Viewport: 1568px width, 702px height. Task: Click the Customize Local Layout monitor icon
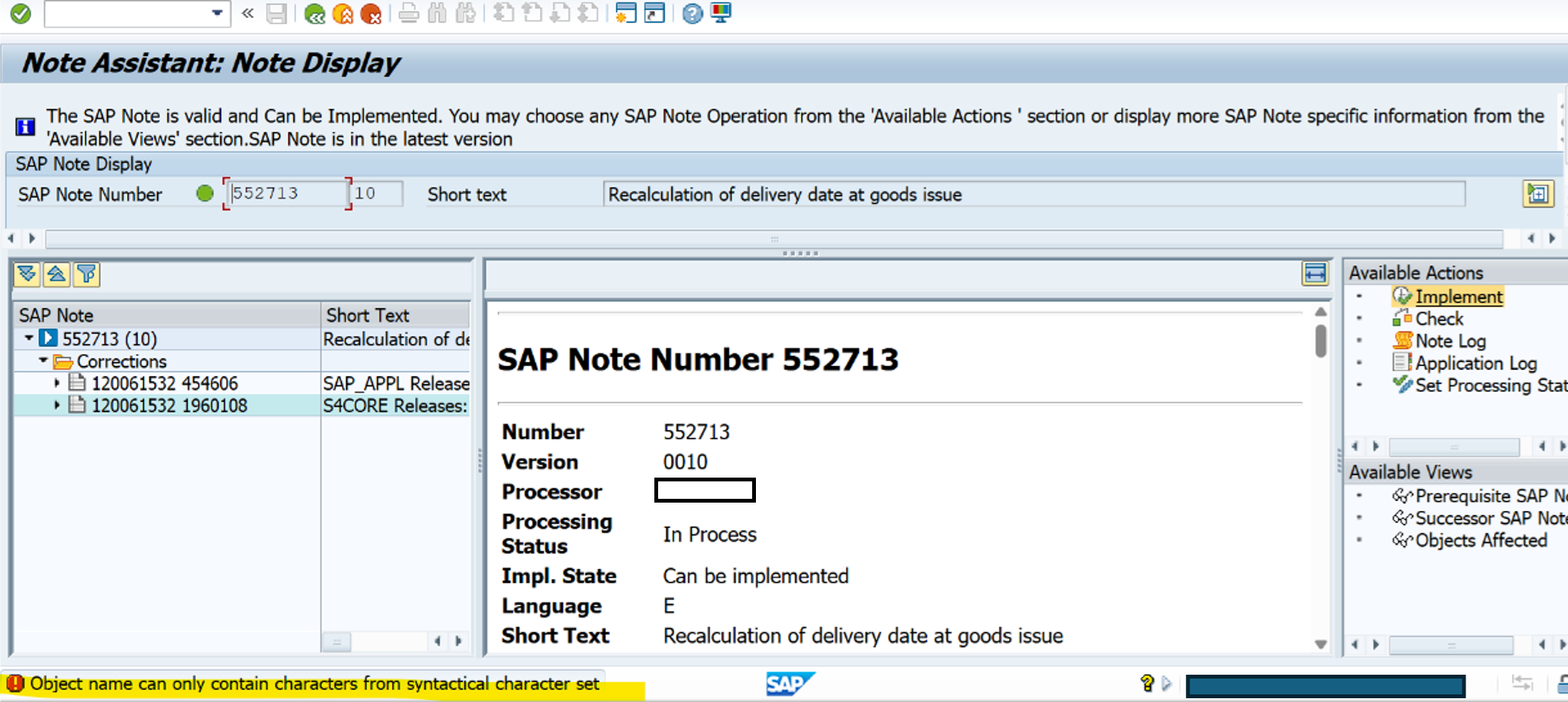721,14
